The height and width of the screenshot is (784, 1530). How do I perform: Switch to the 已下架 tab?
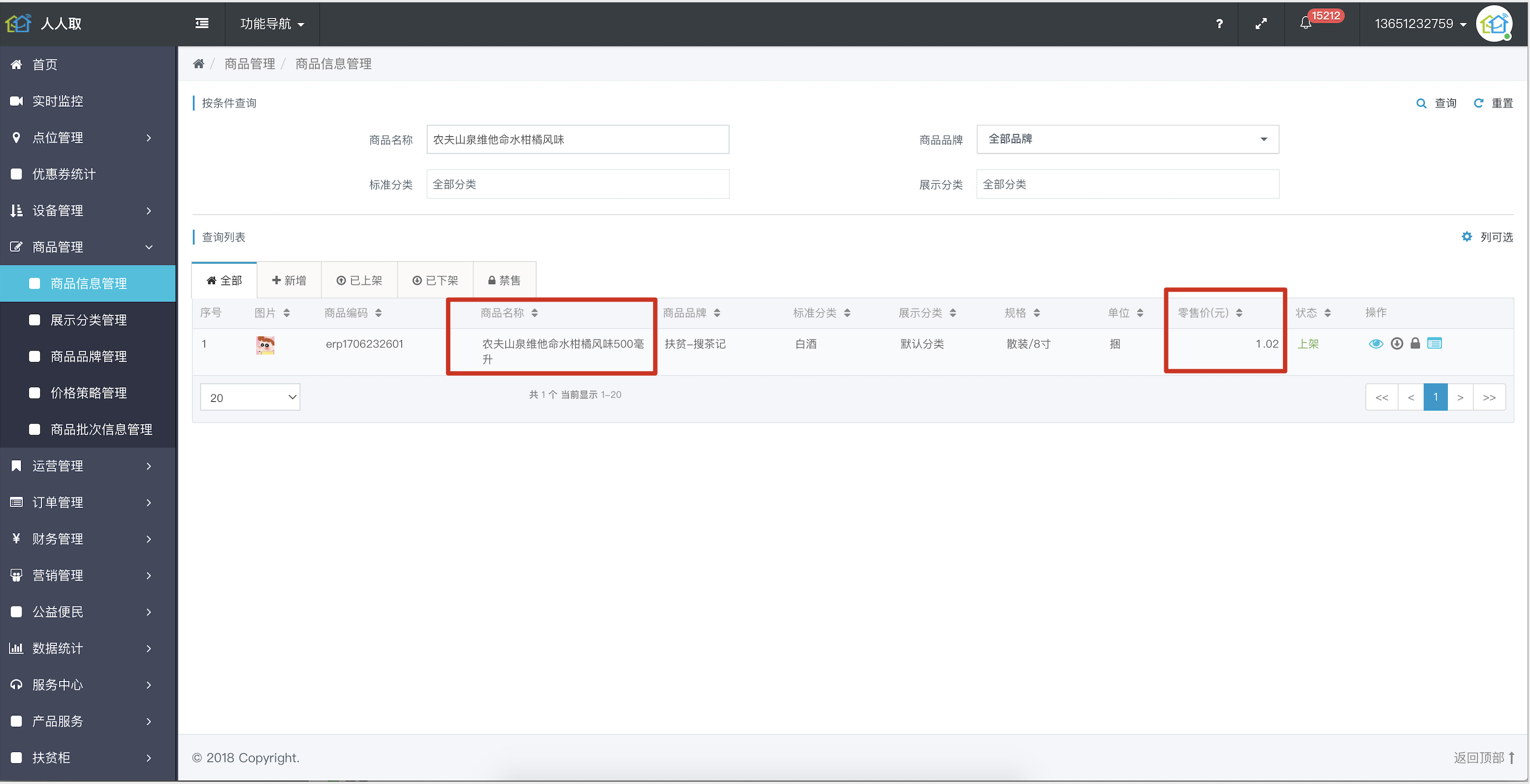coord(435,280)
